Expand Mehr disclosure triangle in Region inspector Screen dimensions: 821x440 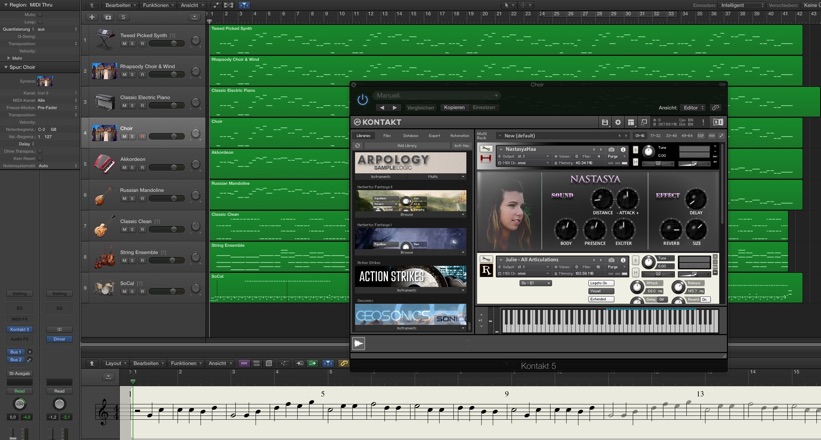8,58
